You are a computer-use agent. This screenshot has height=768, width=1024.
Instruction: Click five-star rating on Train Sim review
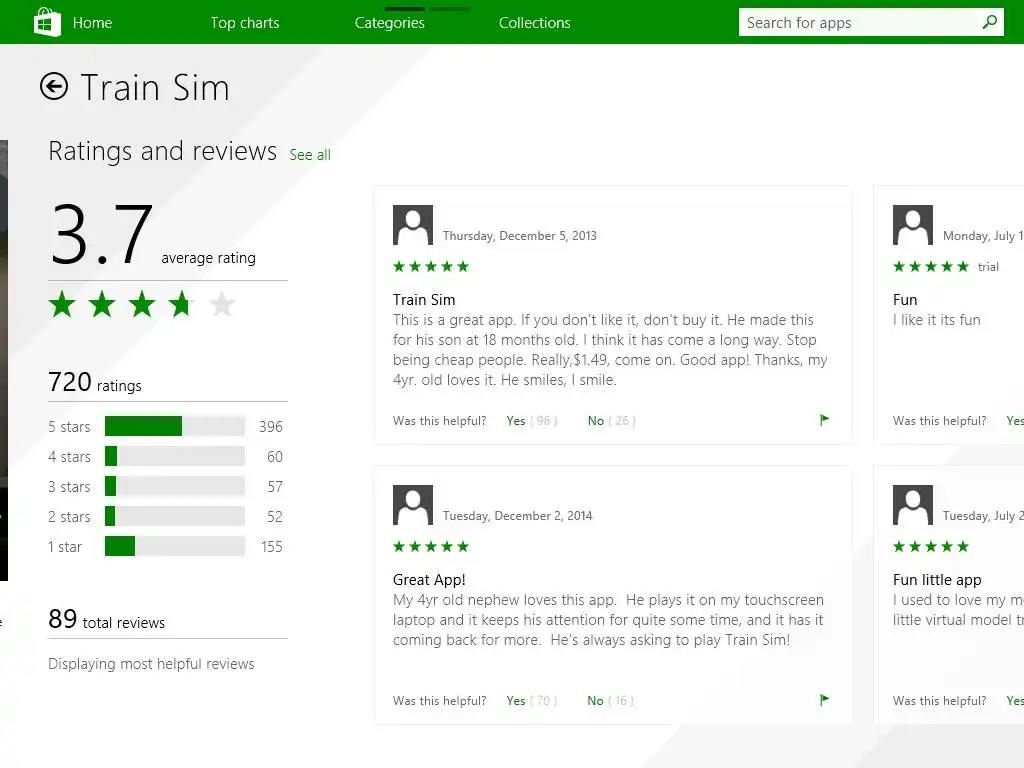(x=431, y=266)
